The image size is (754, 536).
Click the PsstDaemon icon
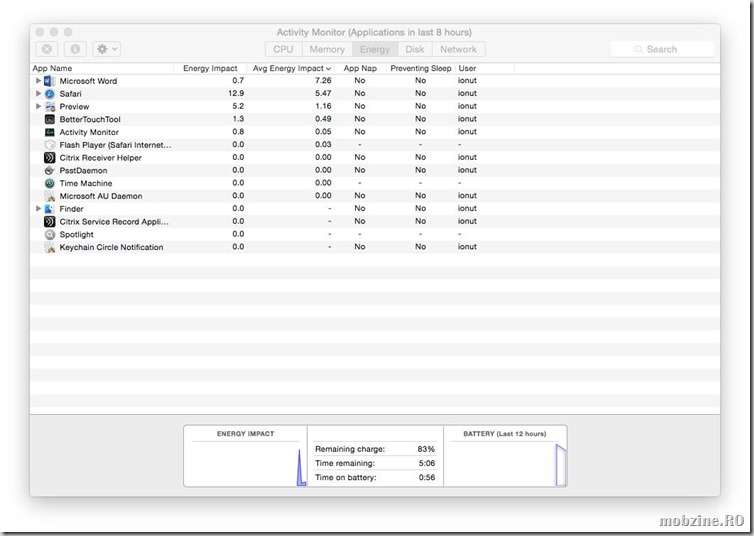50,170
